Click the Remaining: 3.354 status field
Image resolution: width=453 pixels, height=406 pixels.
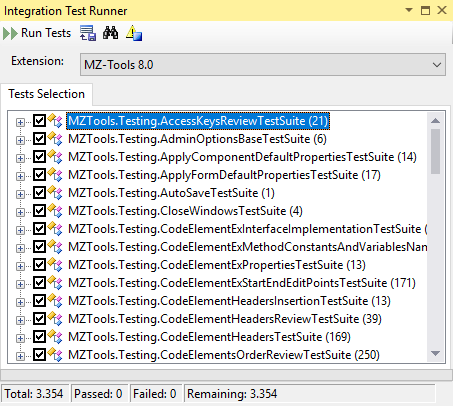point(310,394)
